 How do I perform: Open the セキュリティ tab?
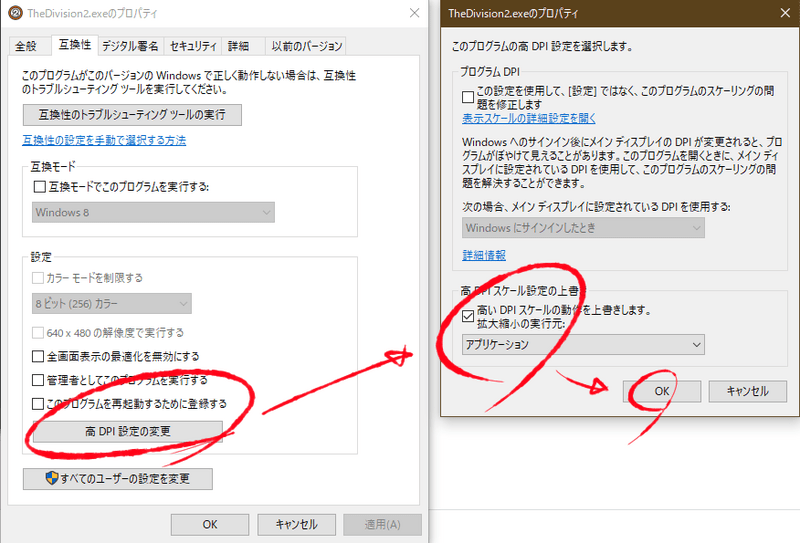click(x=193, y=46)
